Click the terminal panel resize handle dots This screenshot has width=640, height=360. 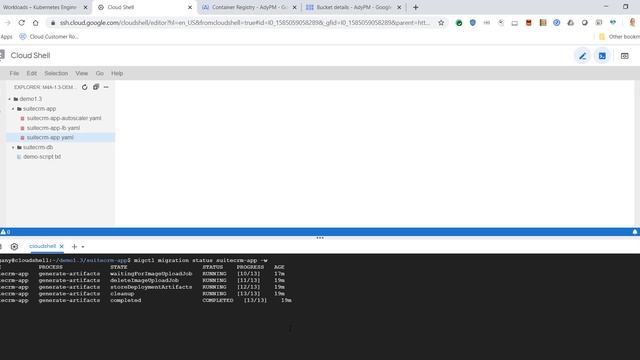point(320,238)
